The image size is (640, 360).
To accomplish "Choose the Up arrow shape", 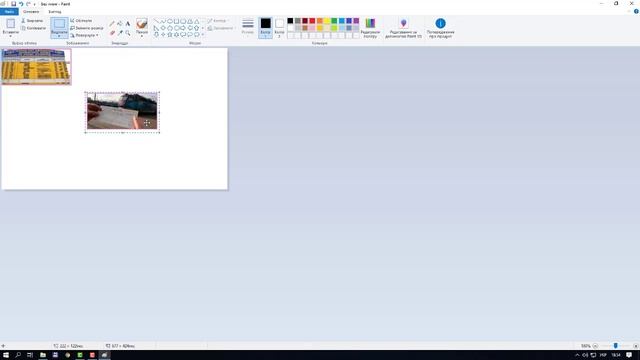I will pos(196,28).
